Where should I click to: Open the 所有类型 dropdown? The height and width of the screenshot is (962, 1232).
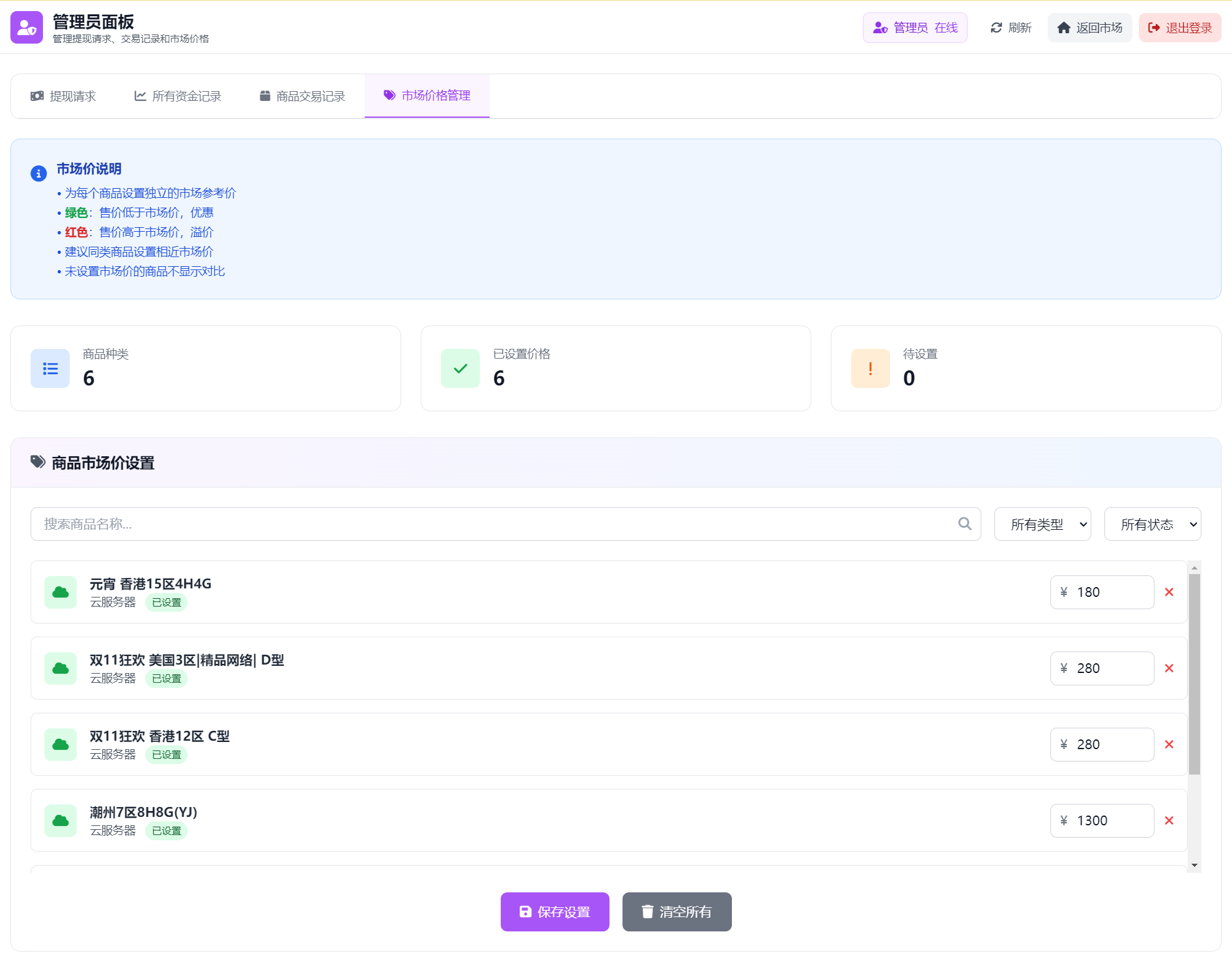pos(1043,524)
